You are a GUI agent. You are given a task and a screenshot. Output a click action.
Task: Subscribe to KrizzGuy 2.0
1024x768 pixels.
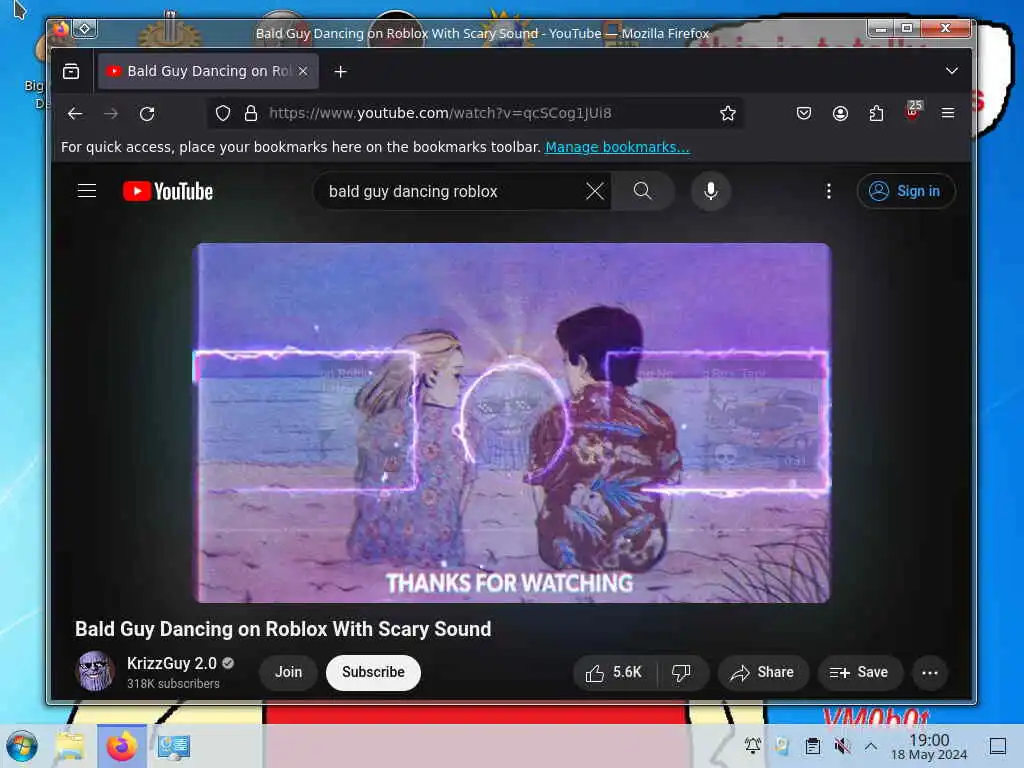[374, 673]
